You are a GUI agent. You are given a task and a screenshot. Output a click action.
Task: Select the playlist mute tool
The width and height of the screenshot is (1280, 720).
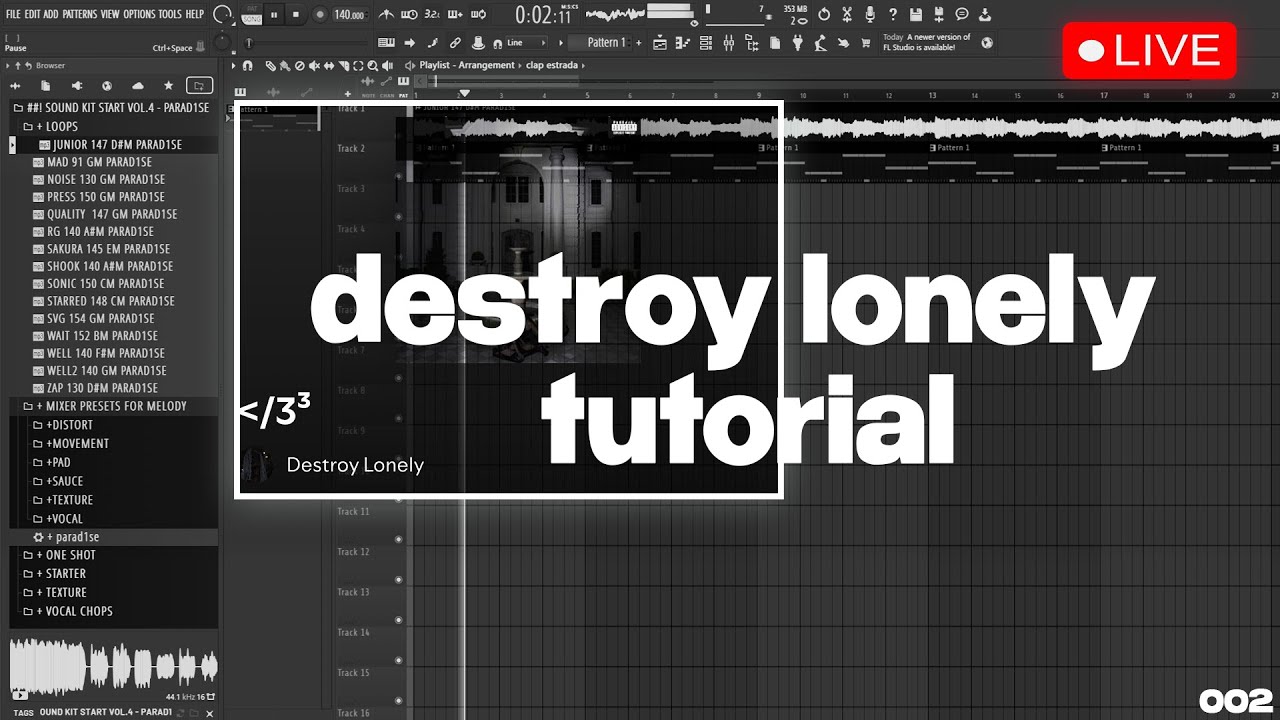[315, 65]
